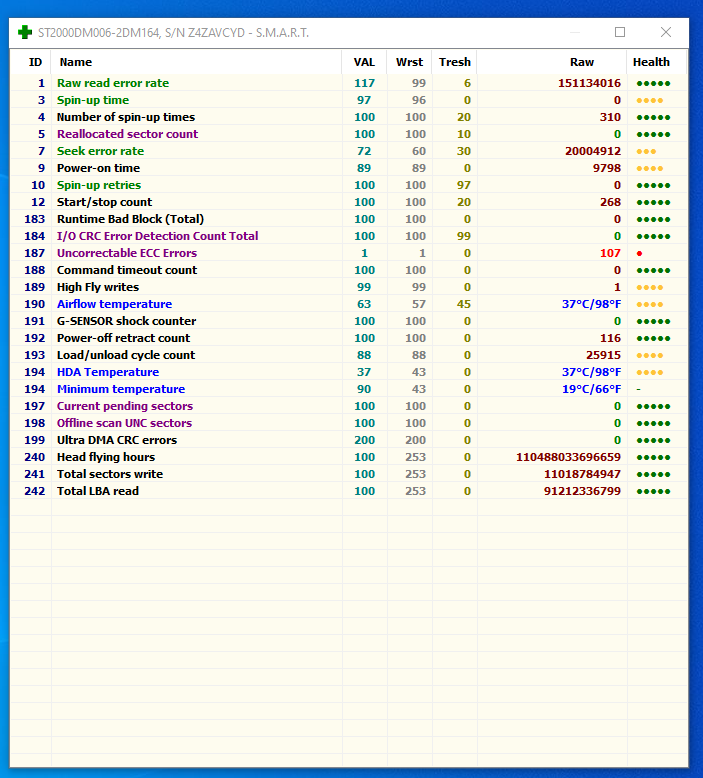
Task: Click yellow health dots for Load/unload cycle count
Action: pos(650,355)
